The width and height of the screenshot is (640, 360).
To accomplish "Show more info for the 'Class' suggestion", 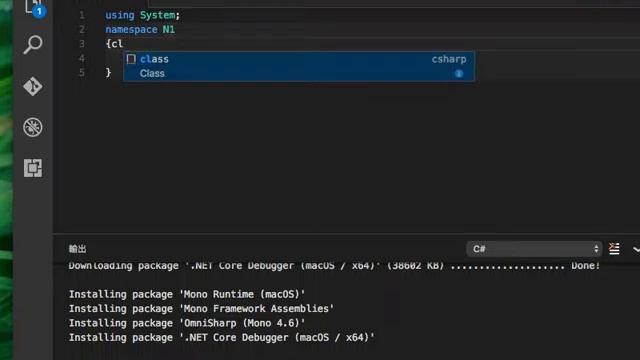I will pos(459,73).
